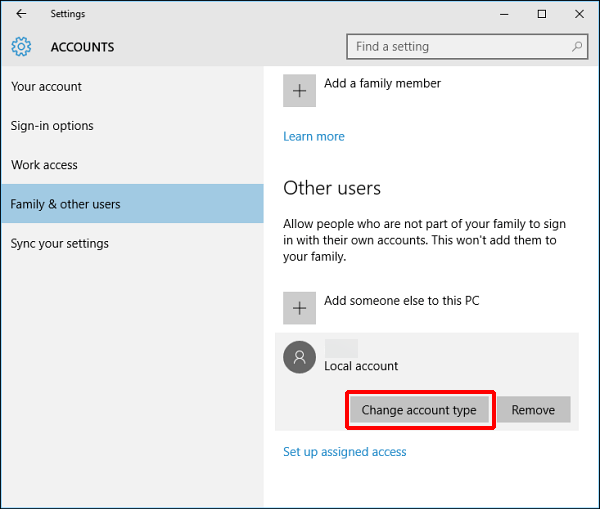
Task: Open the Work access page
Action: (44, 165)
